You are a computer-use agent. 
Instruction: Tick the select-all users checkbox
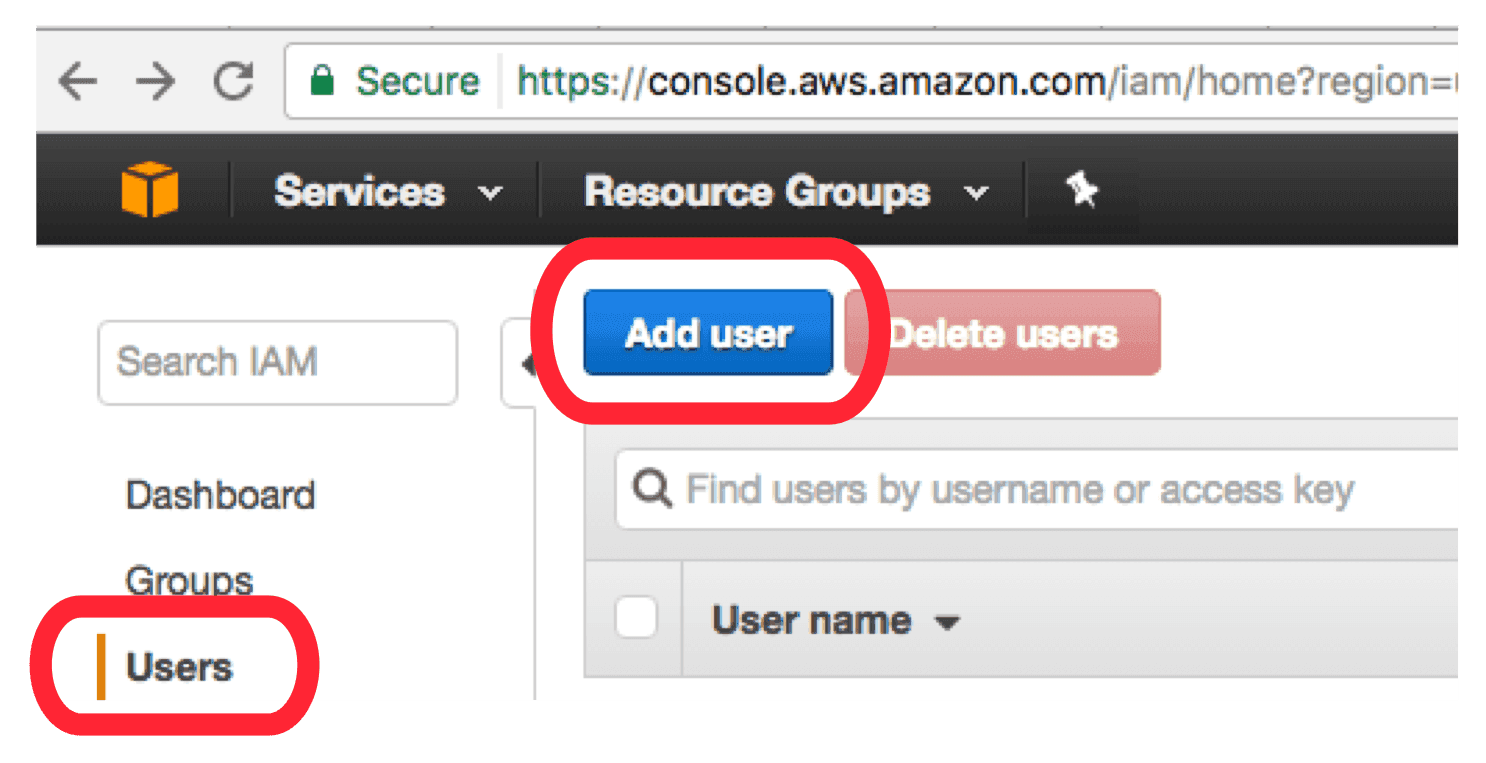tap(636, 619)
